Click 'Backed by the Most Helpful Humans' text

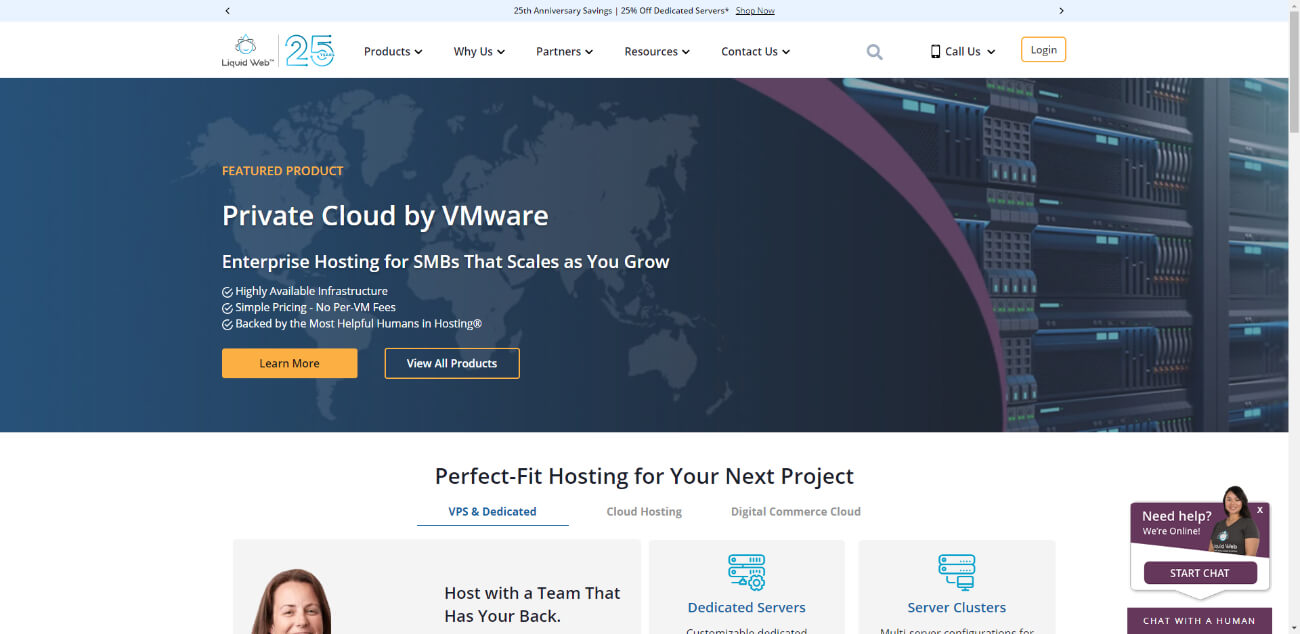[x=358, y=324]
